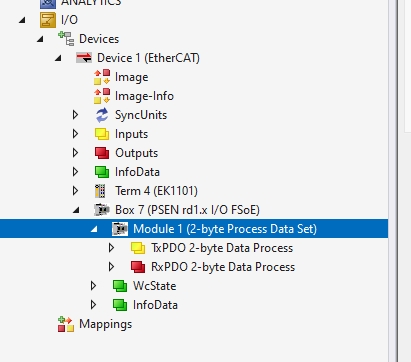Click the Device 1 EtherCAT icon
The image size is (411, 362).
point(84,58)
